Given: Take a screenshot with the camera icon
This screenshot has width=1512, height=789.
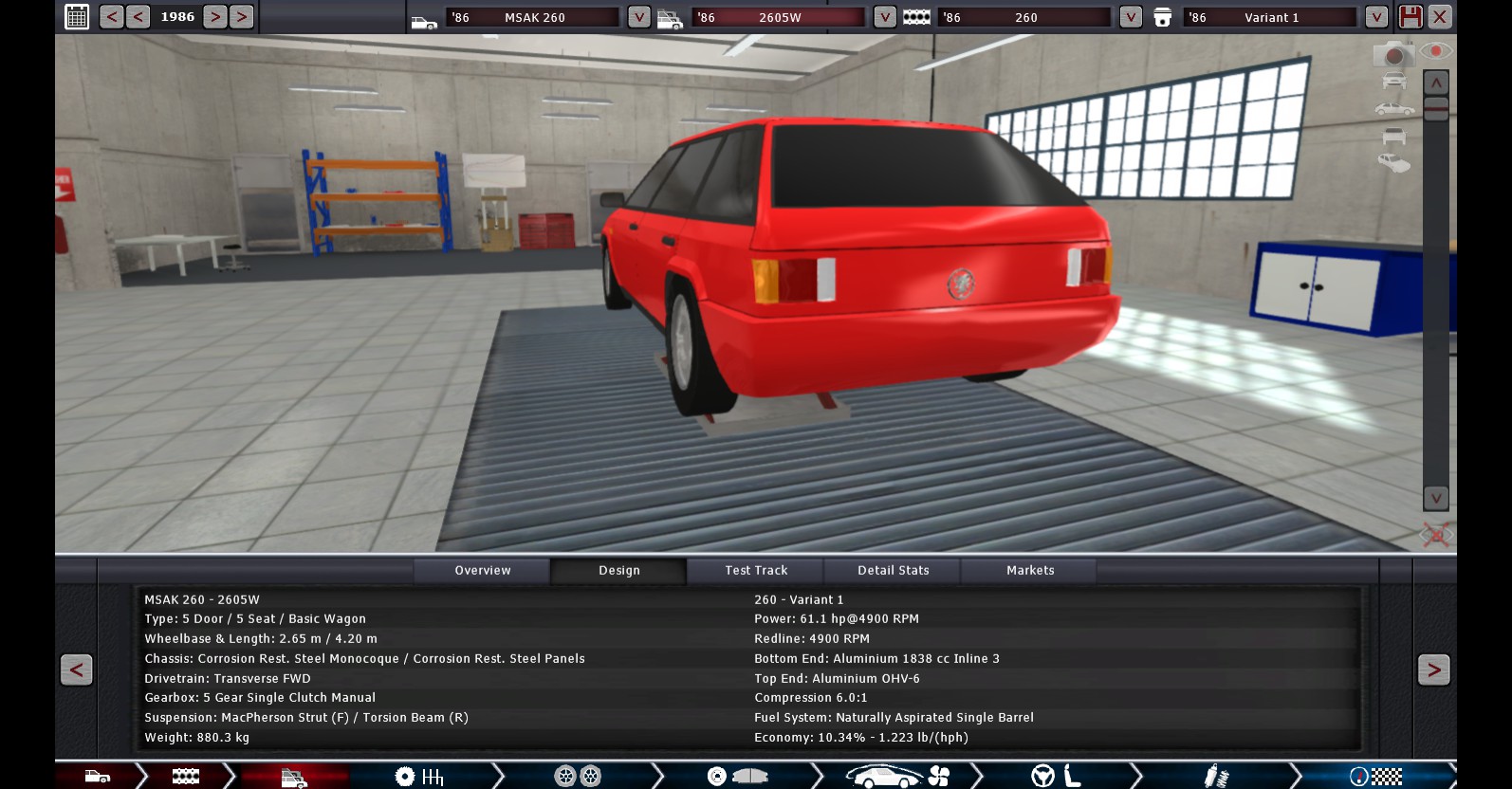Looking at the screenshot, I should click(1393, 54).
